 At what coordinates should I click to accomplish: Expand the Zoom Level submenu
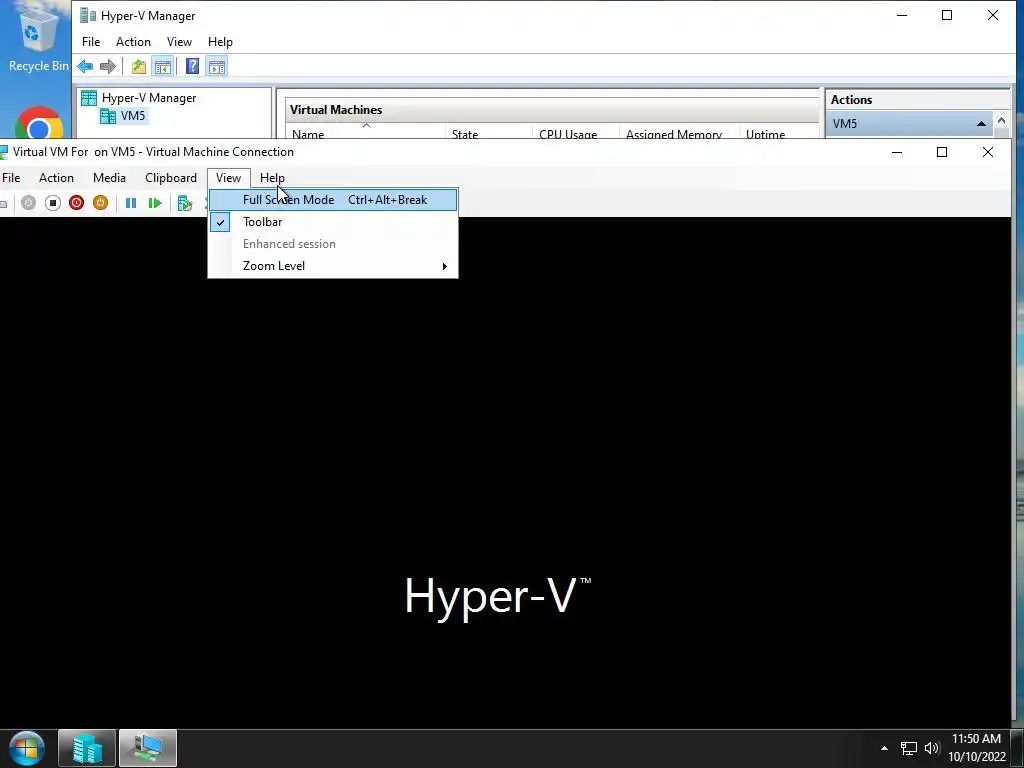click(333, 266)
